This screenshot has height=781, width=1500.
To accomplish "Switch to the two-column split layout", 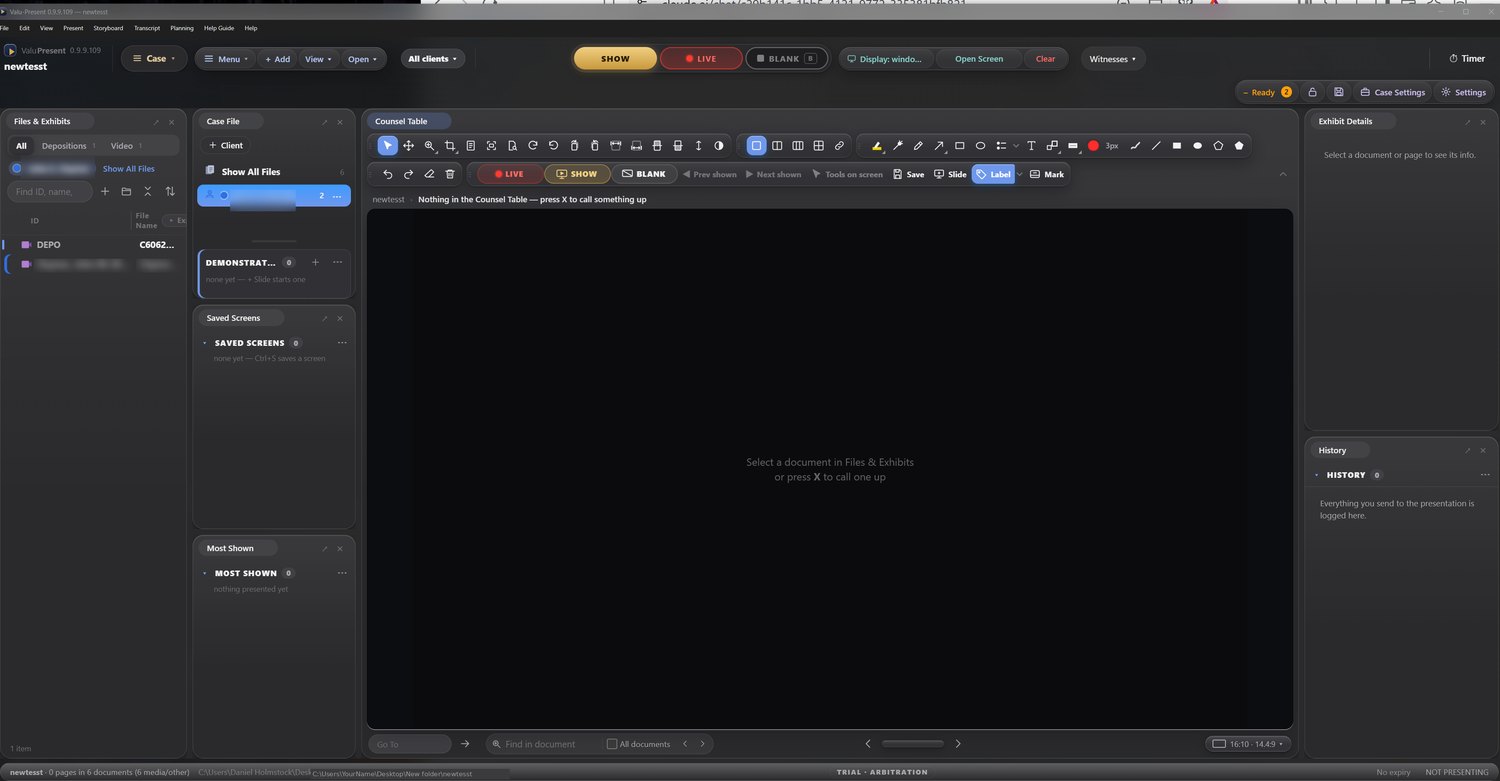I will [x=777, y=146].
